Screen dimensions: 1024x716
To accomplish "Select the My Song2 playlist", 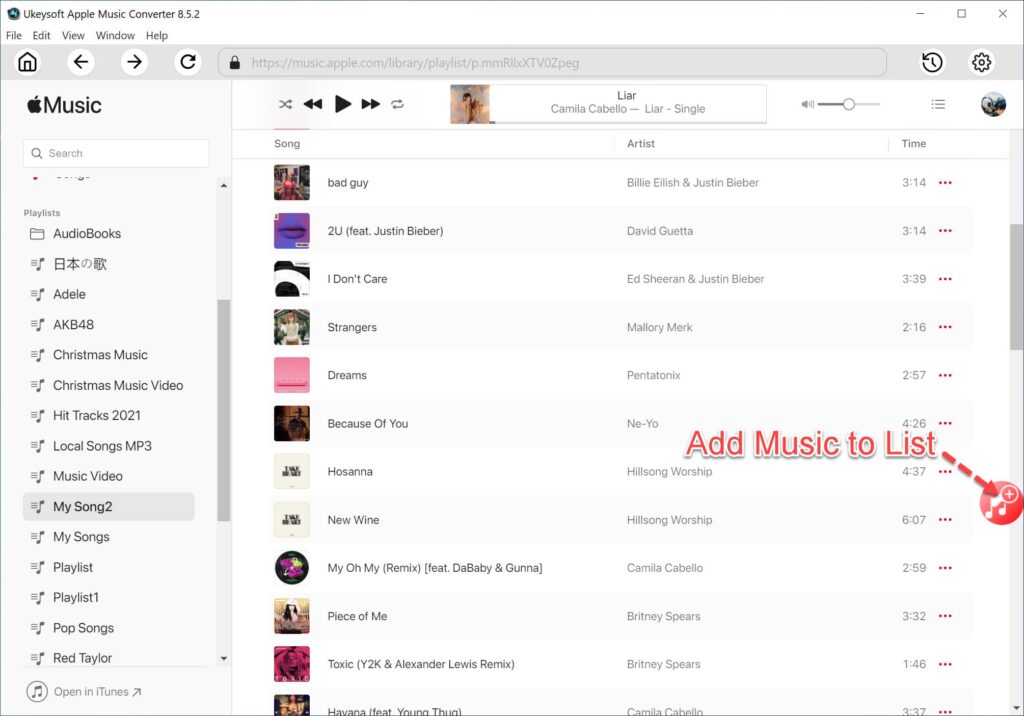I will [x=108, y=507].
